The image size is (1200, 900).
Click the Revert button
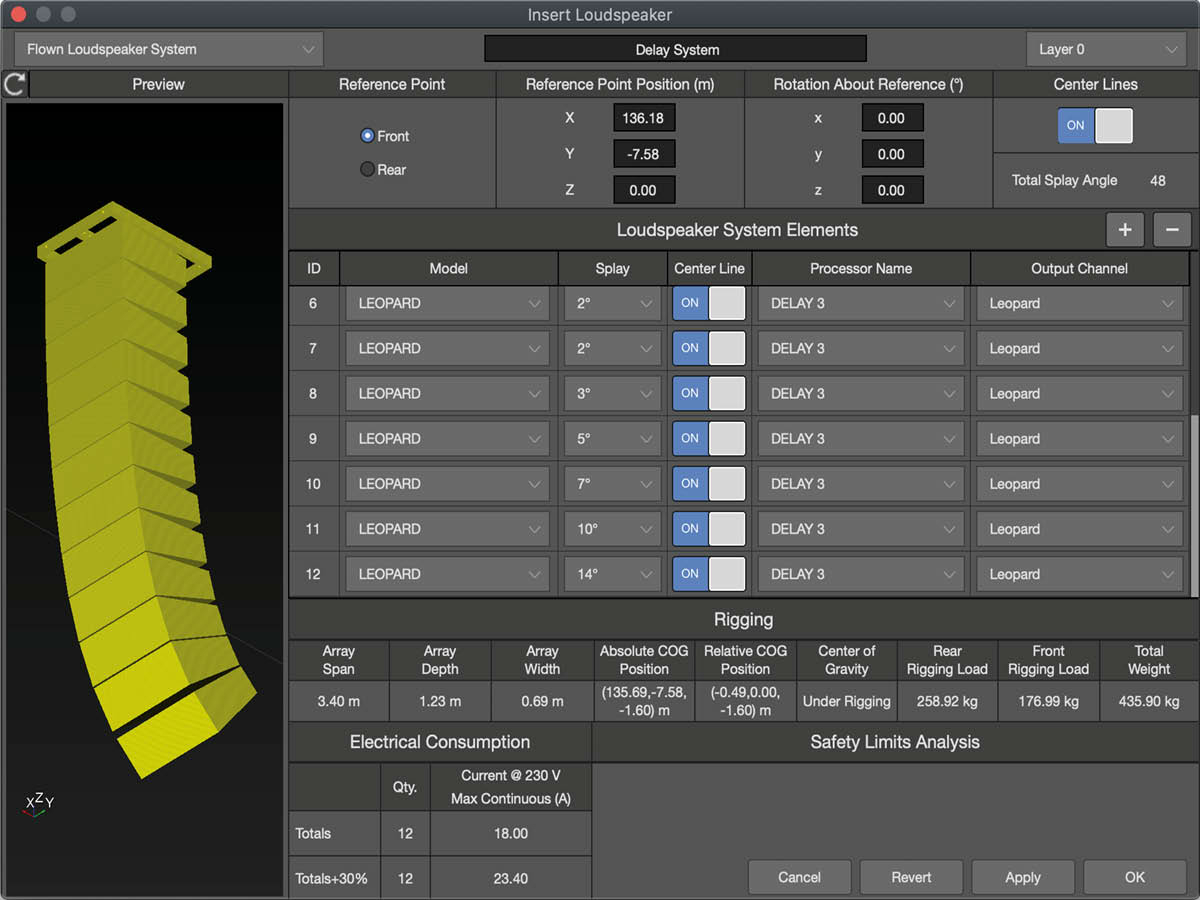pos(911,877)
